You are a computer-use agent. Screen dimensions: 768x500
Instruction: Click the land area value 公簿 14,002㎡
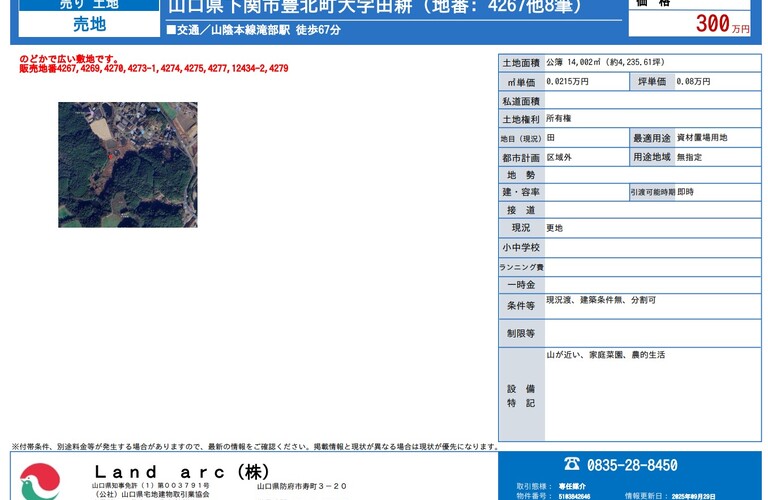[x=605, y=62]
